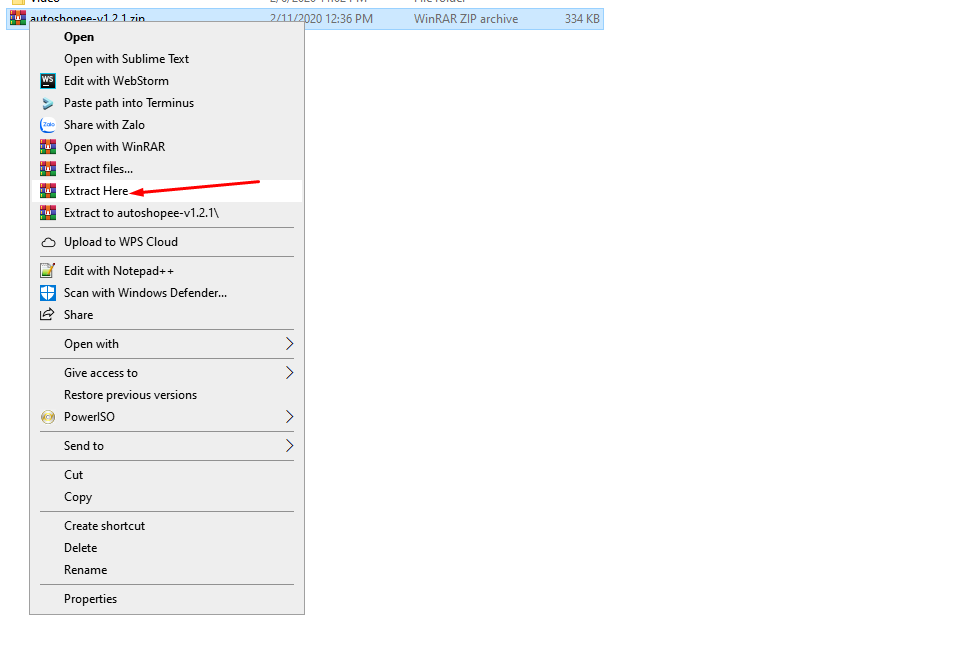Click the WebStorm icon in context menu

[48, 81]
